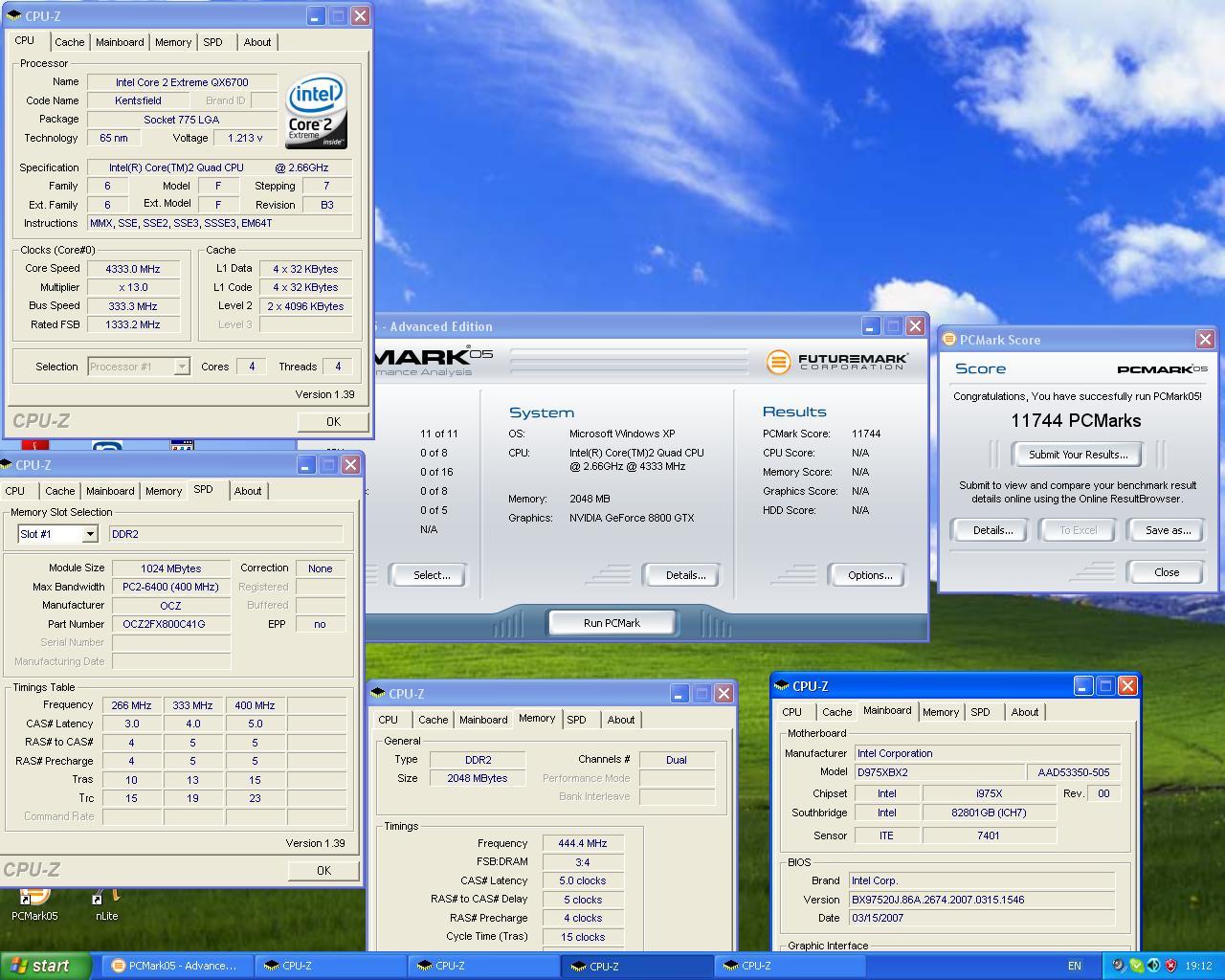The image size is (1225, 980).
Task: Click the 19:12 taskbar clock
Action: tap(1198, 966)
